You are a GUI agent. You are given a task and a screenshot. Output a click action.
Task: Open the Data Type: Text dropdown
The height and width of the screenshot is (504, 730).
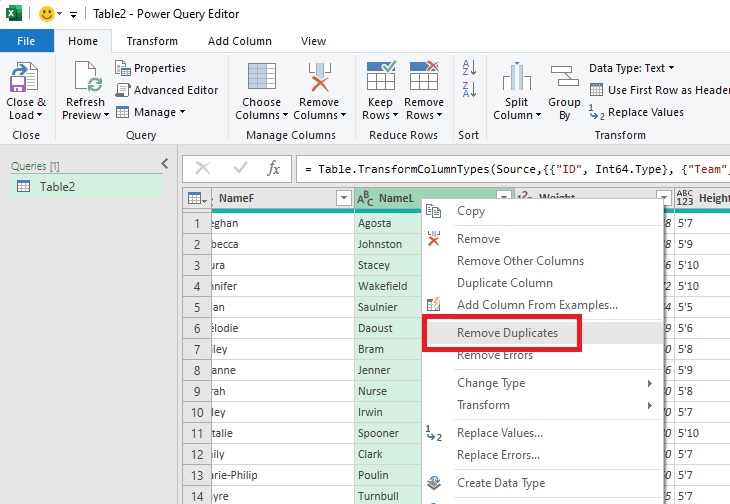pos(631,68)
